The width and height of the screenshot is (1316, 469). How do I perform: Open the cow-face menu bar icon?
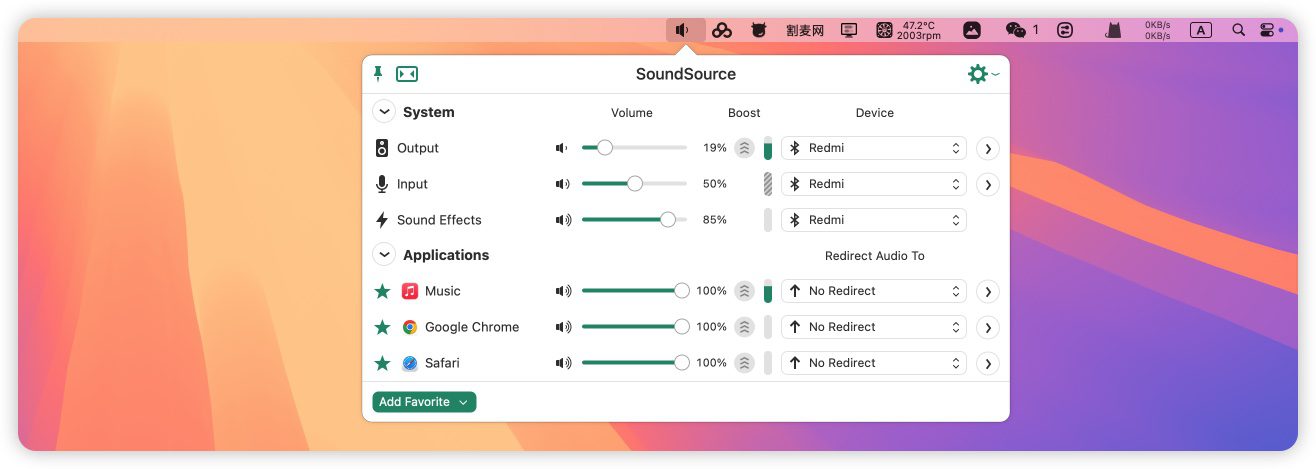click(759, 31)
